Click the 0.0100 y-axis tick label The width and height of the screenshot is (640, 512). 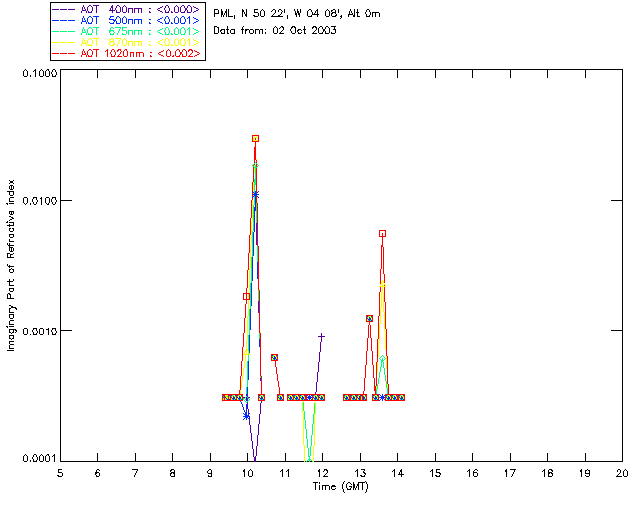[x=40, y=201]
